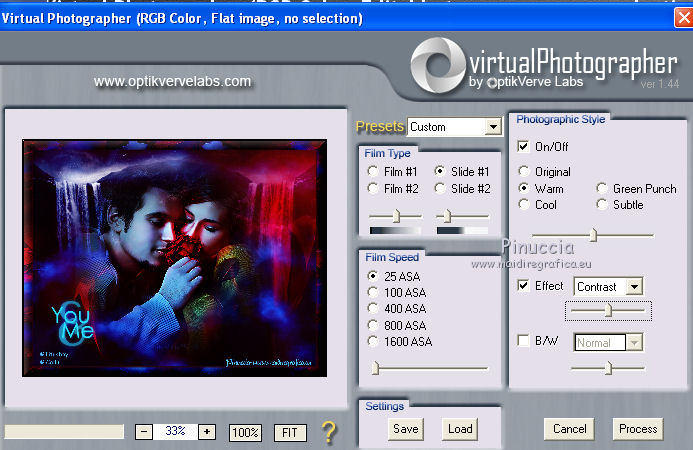This screenshot has width=693, height=450.
Task: Choose 25 ASA film speed
Action: click(x=373, y=276)
